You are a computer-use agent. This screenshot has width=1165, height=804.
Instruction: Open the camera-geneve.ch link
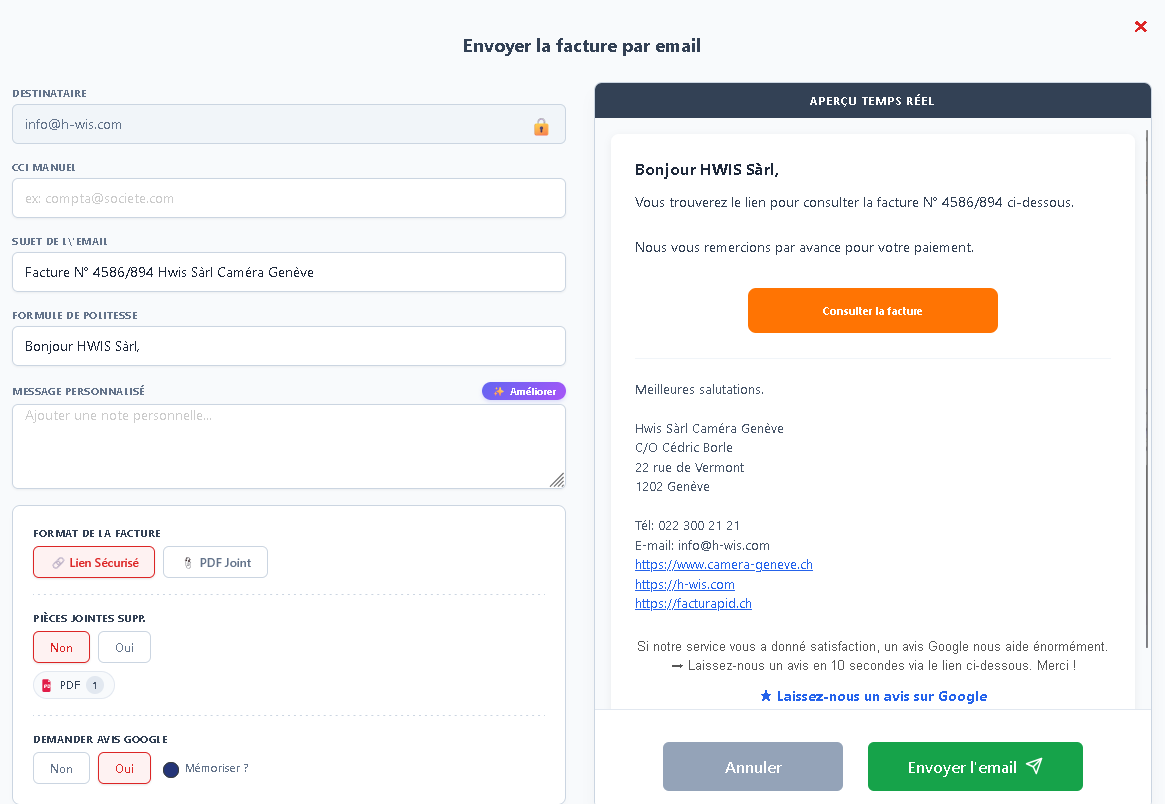click(723, 565)
